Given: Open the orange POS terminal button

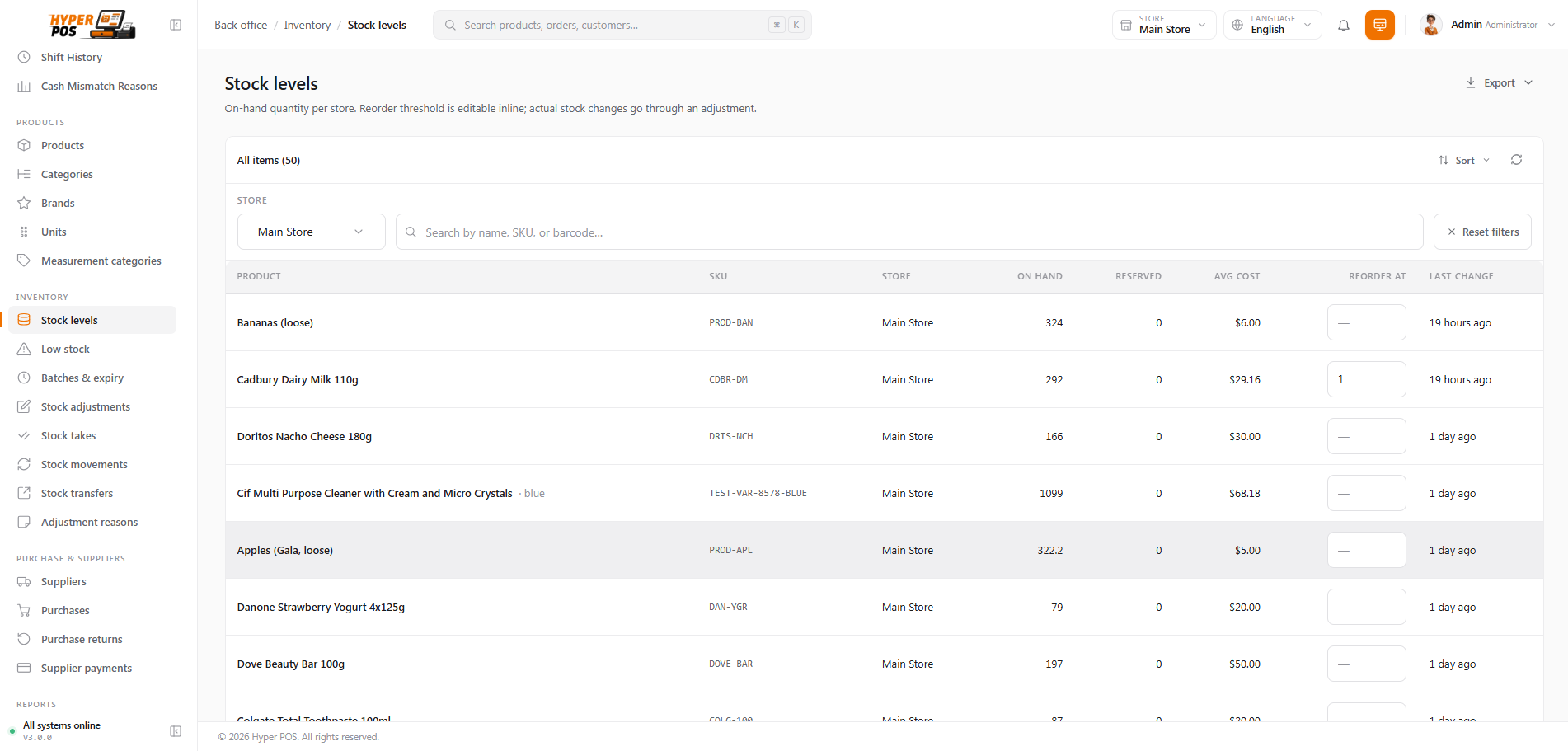Looking at the screenshot, I should pos(1380,25).
